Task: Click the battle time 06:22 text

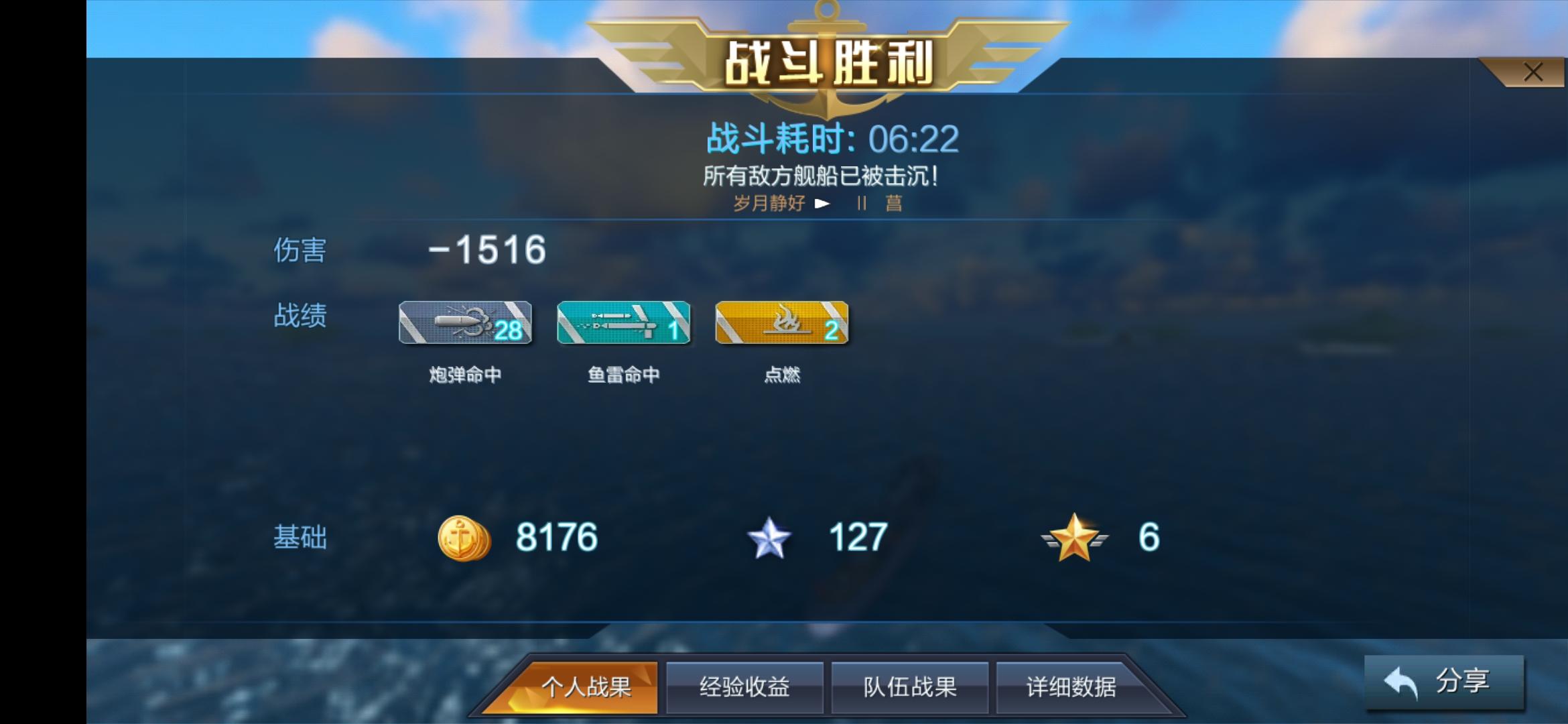Action: (x=913, y=139)
